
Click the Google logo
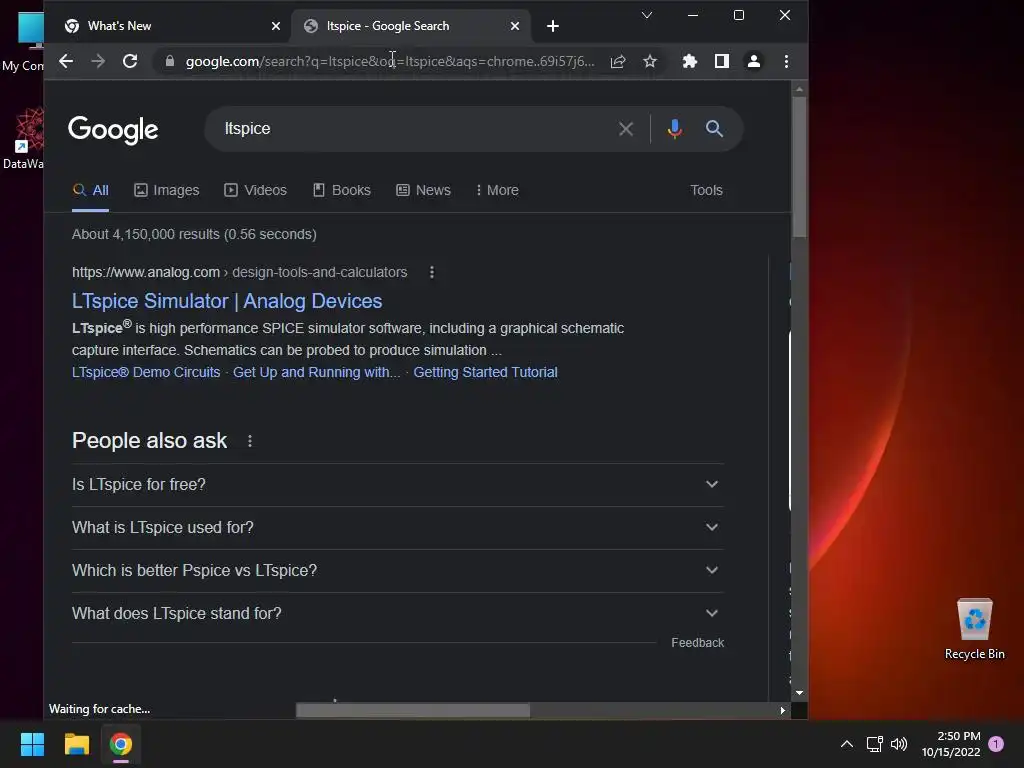(x=113, y=129)
